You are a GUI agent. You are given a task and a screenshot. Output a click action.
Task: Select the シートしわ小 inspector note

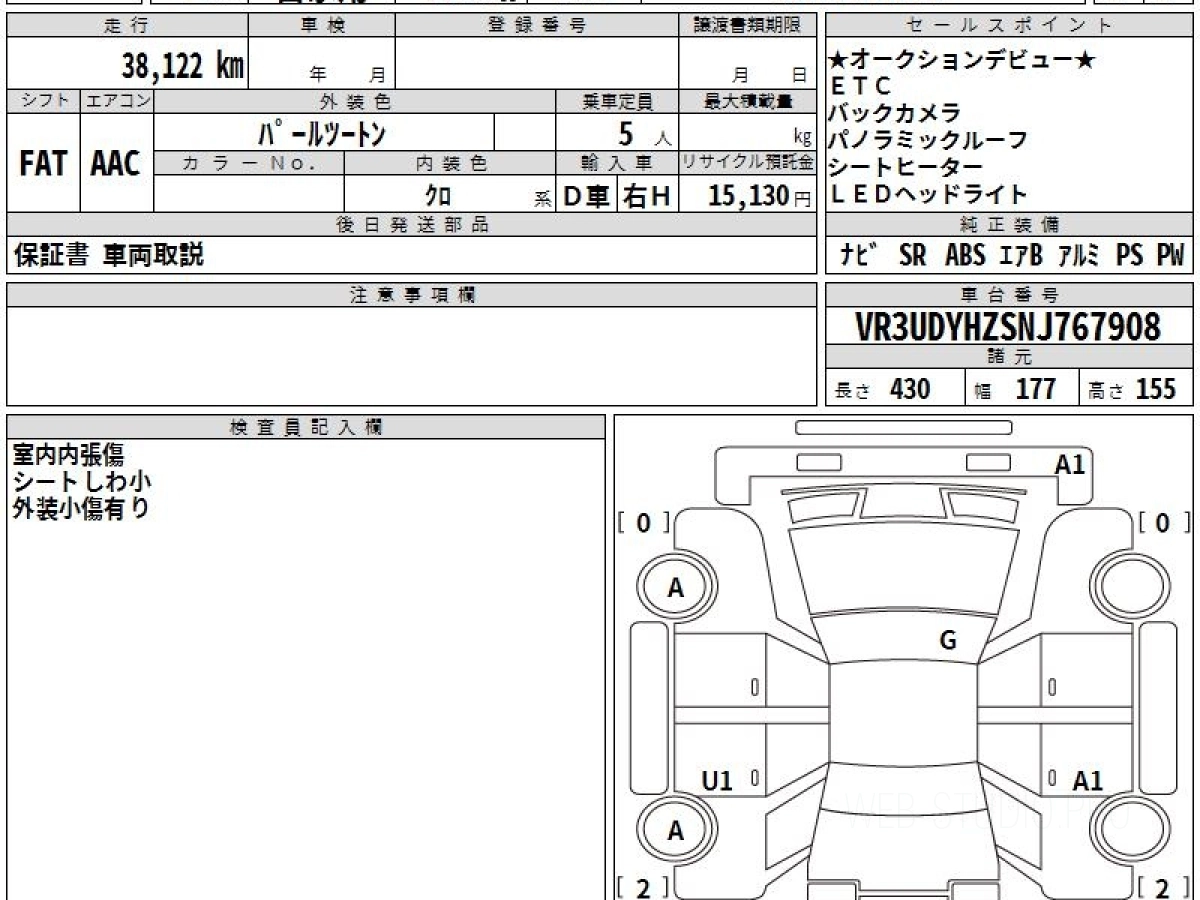pyautogui.click(x=81, y=481)
